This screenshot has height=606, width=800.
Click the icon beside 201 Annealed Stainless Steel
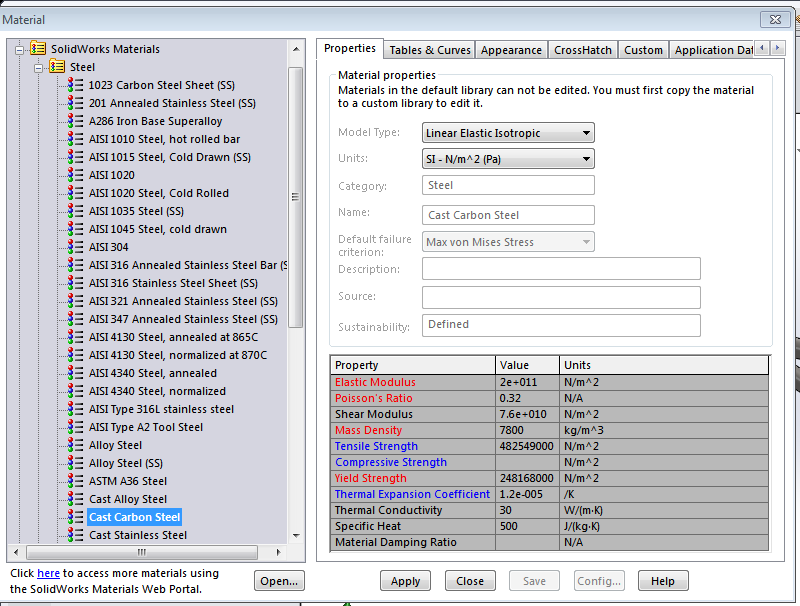click(76, 103)
